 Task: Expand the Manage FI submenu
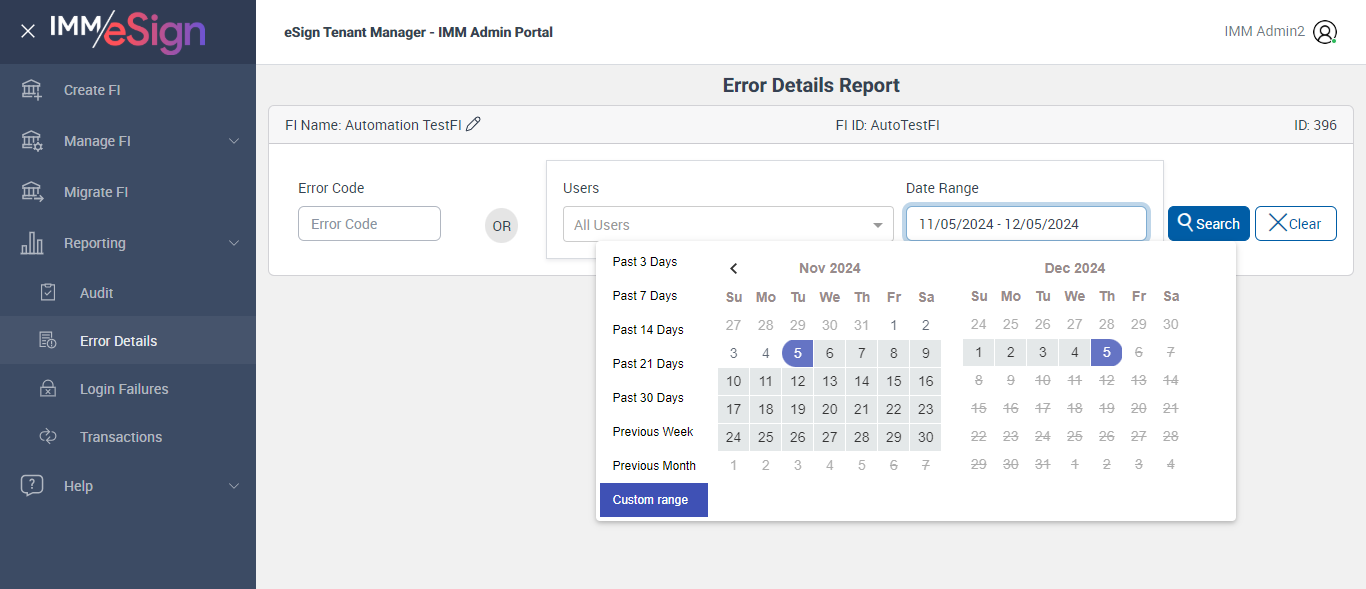(x=234, y=141)
